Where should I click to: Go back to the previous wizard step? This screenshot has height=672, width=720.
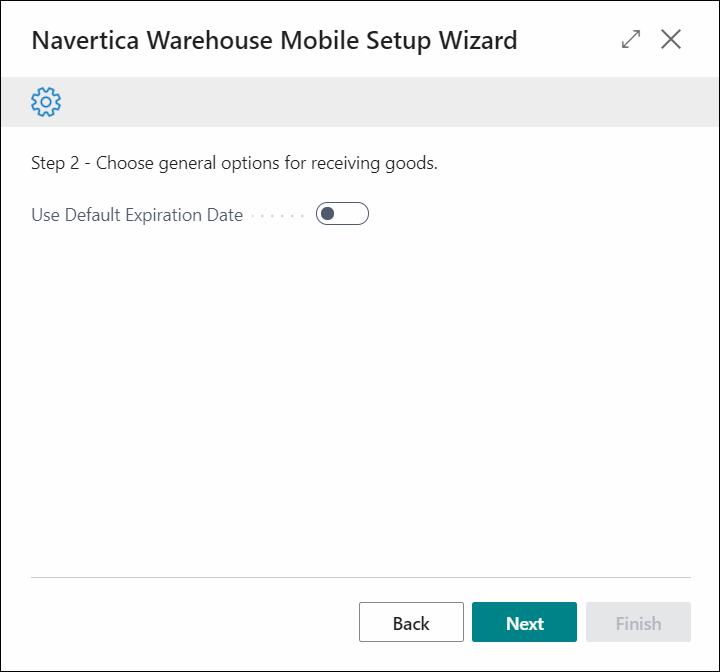(411, 622)
